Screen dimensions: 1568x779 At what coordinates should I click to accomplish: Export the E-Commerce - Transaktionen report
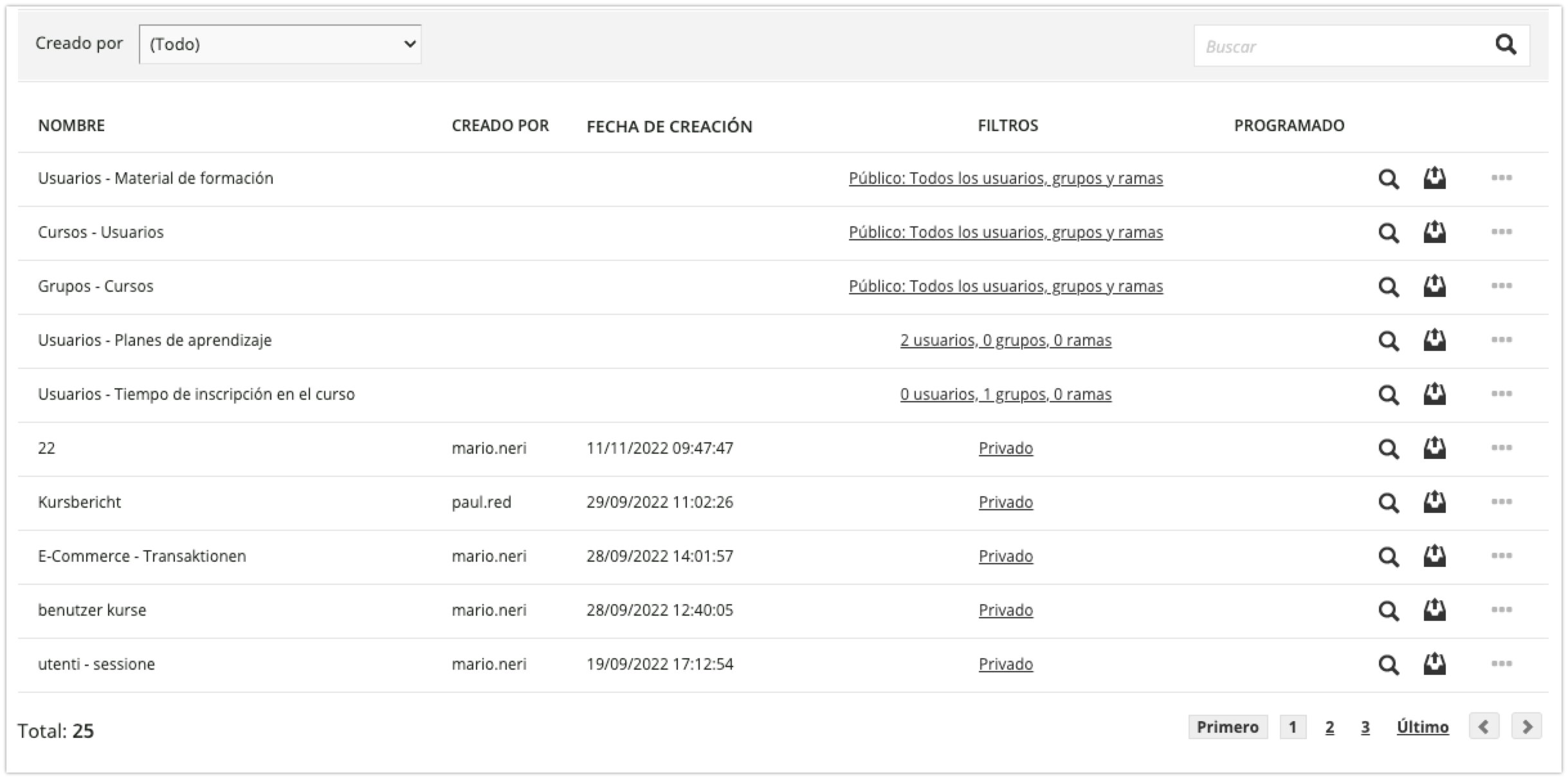1434,556
